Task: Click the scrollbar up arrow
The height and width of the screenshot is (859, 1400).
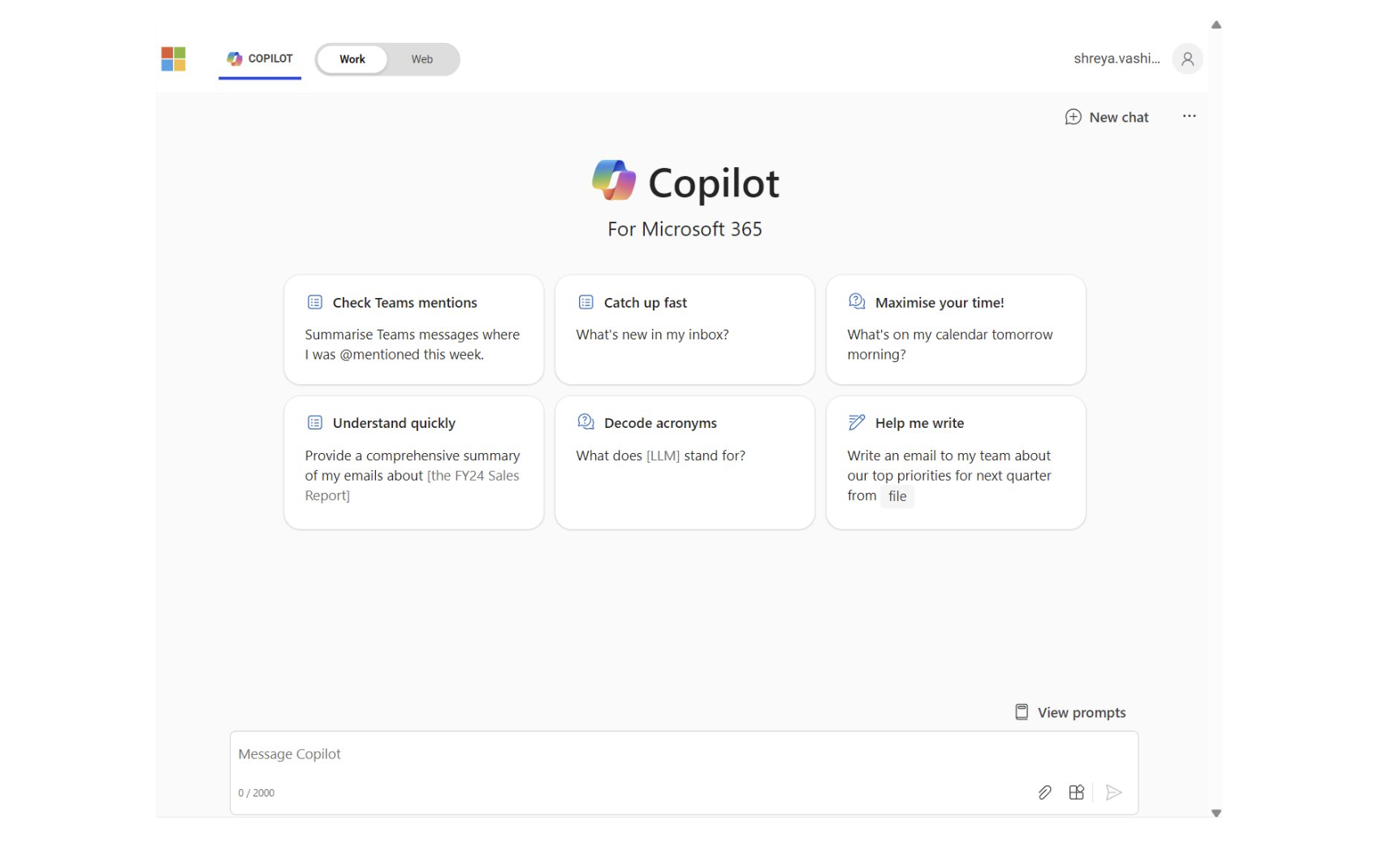Action: tap(1216, 25)
